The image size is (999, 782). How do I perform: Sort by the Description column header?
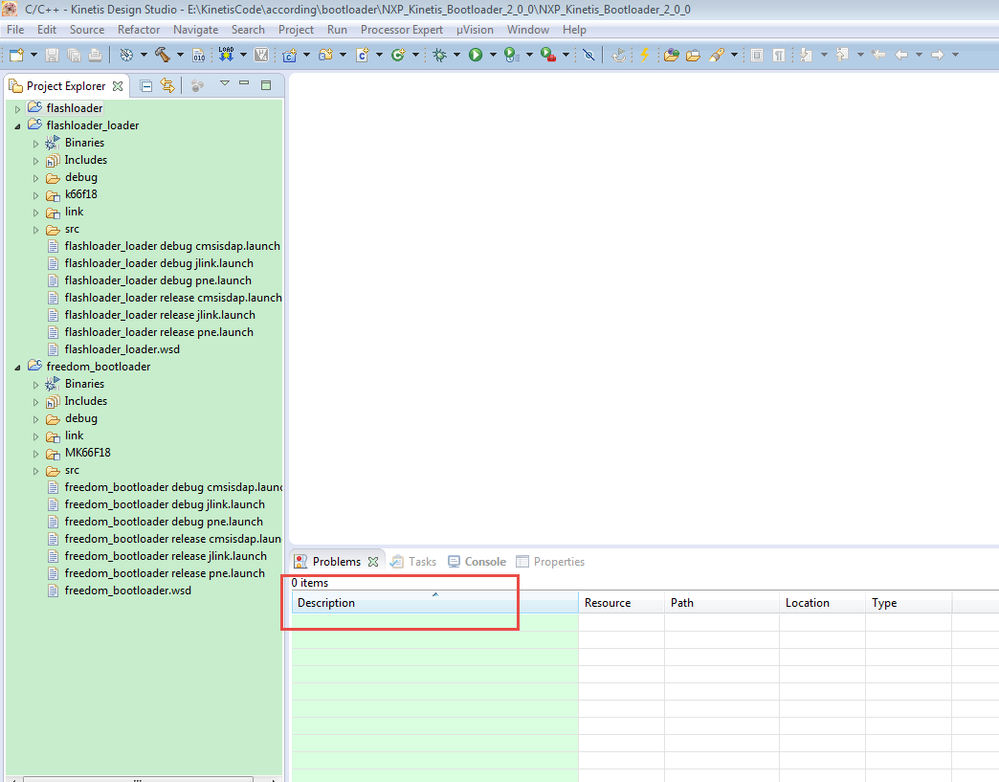pyautogui.click(x=435, y=603)
